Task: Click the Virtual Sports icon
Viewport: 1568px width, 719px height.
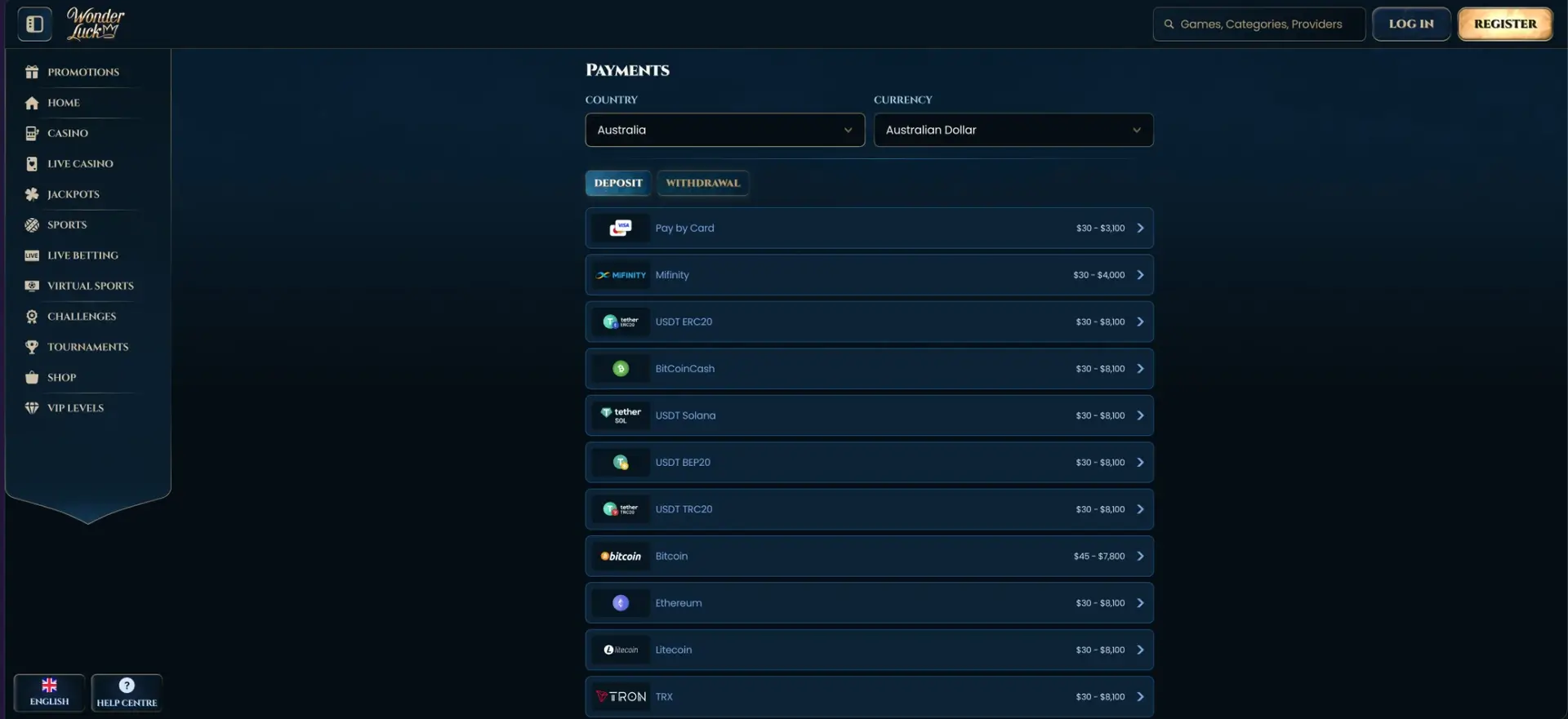Action: pyautogui.click(x=32, y=286)
